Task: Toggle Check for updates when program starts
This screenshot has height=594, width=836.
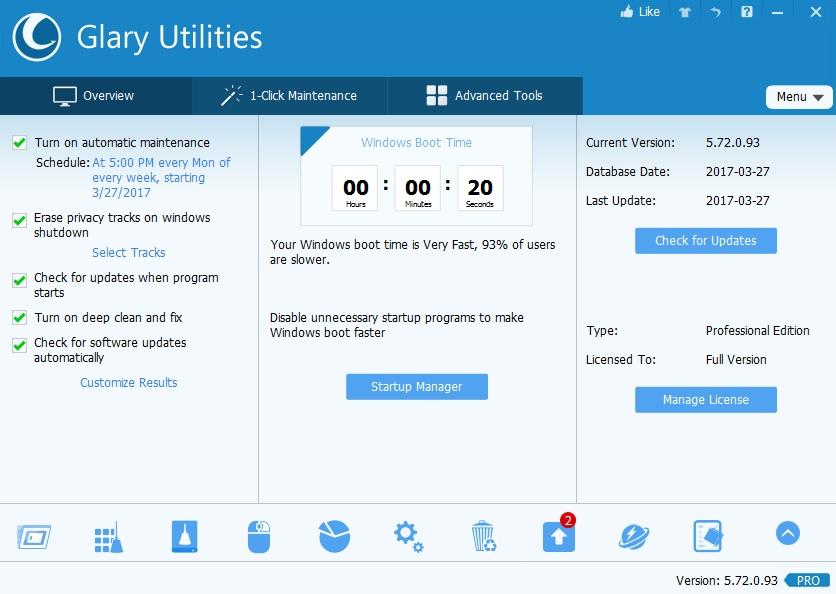Action: (x=20, y=280)
